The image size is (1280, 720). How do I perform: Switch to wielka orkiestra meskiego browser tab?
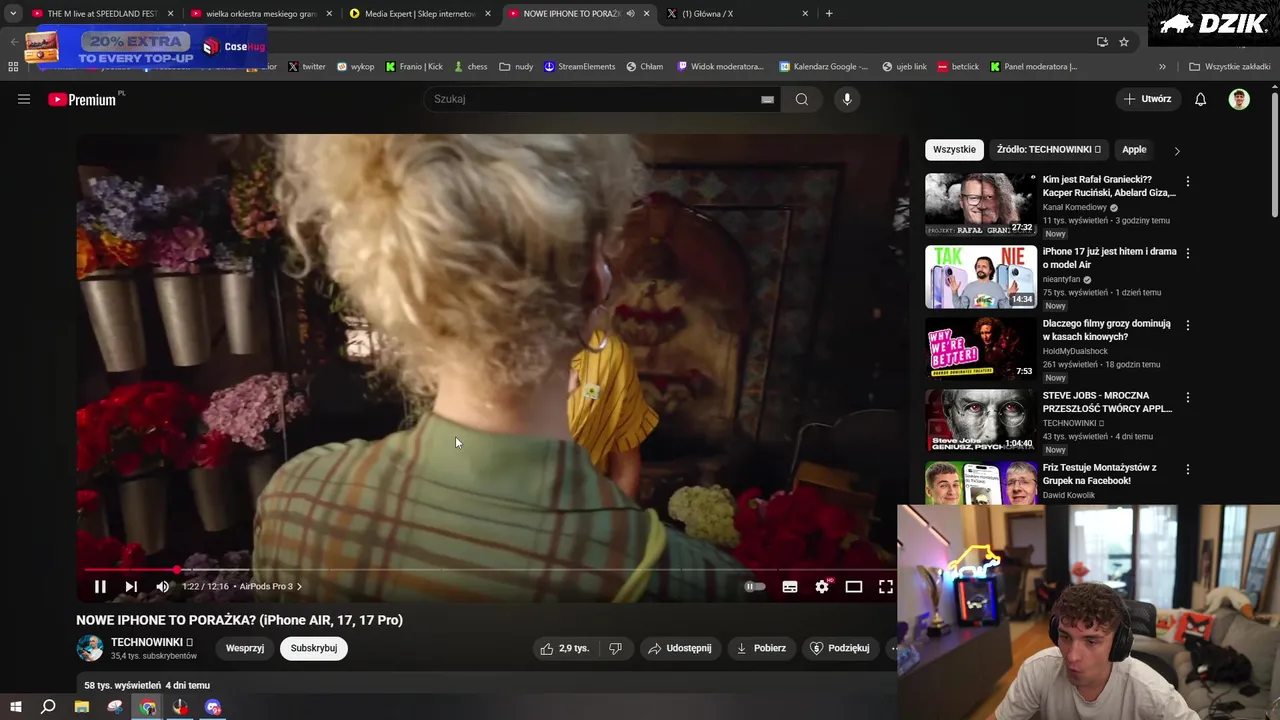pos(262,14)
